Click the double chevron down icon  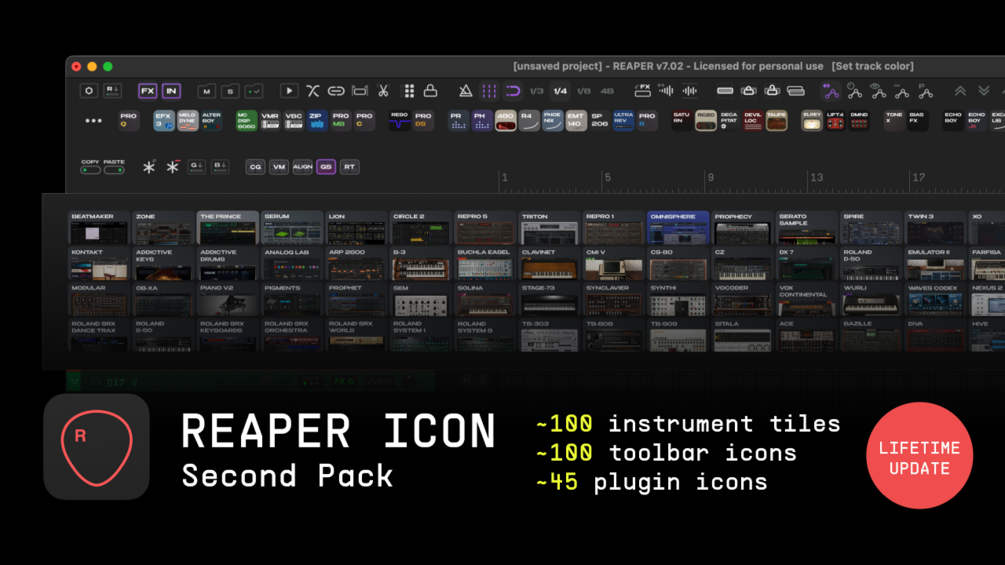tap(984, 91)
